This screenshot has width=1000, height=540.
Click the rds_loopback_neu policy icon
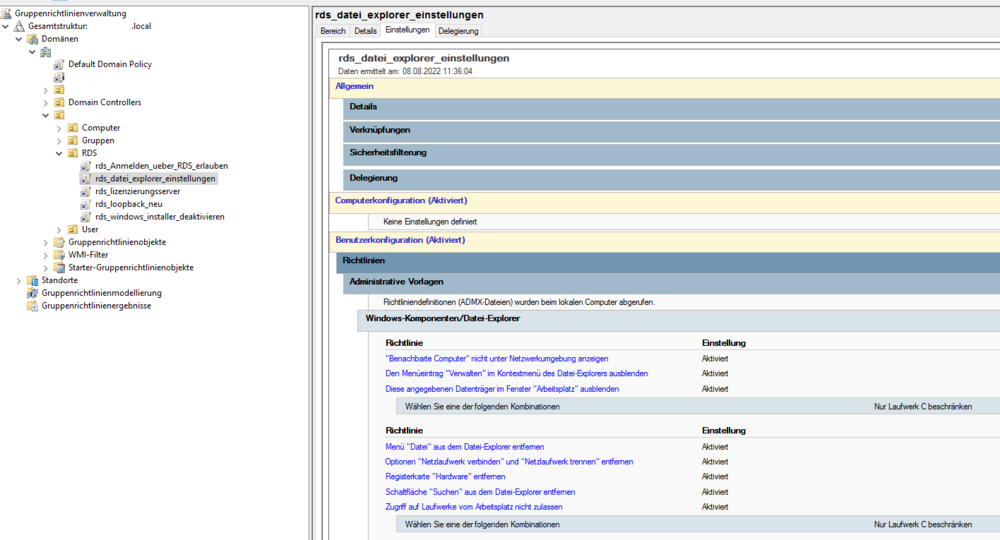(86, 204)
